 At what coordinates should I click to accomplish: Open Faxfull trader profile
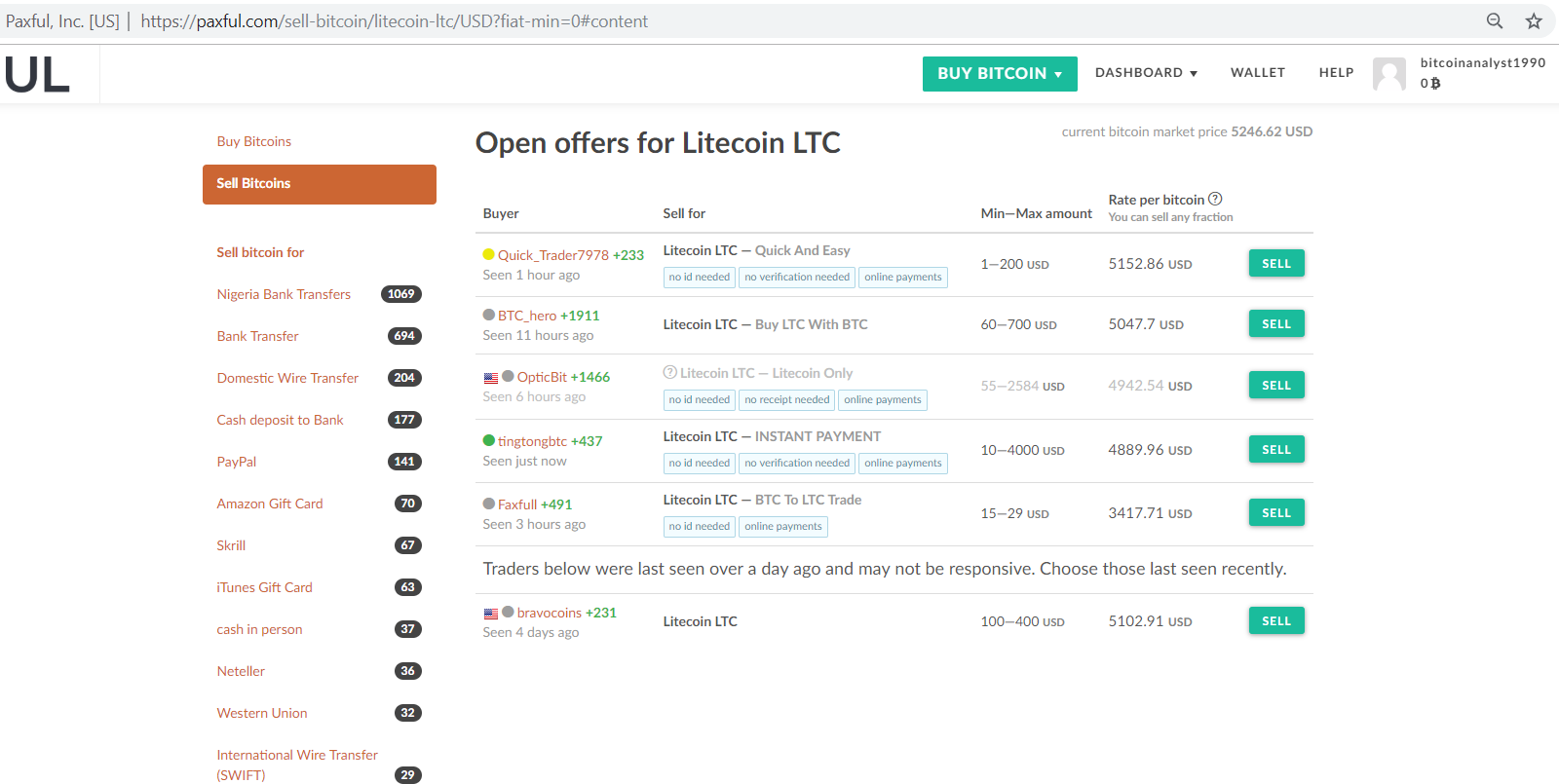pos(517,504)
